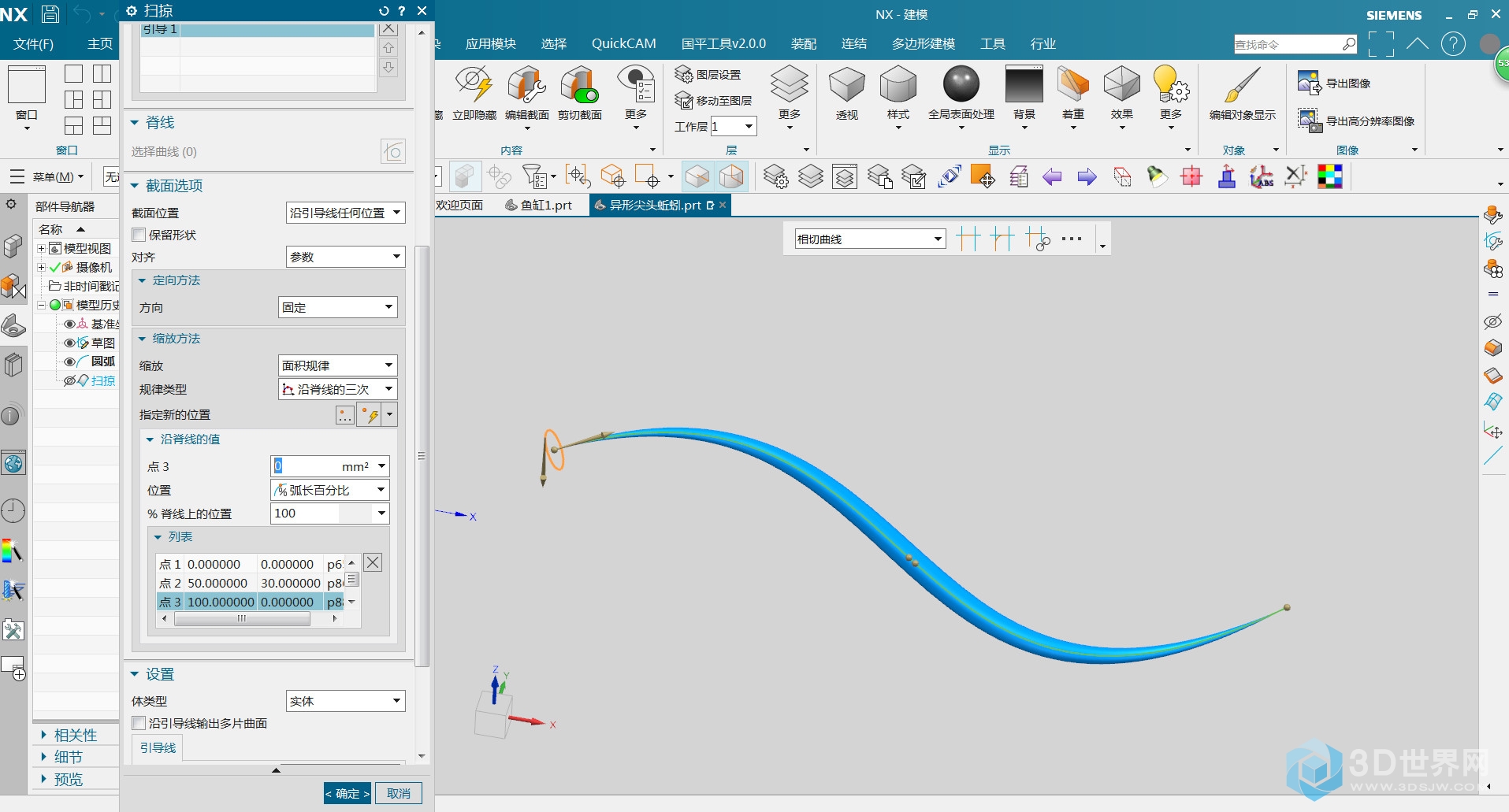The width and height of the screenshot is (1509, 812).
Task: Open the Tools (工具) ribbon tab
Action: [x=993, y=44]
